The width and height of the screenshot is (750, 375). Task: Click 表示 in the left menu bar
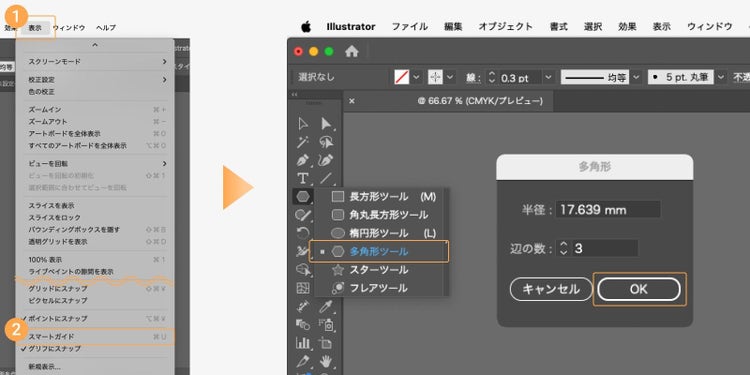coord(35,28)
